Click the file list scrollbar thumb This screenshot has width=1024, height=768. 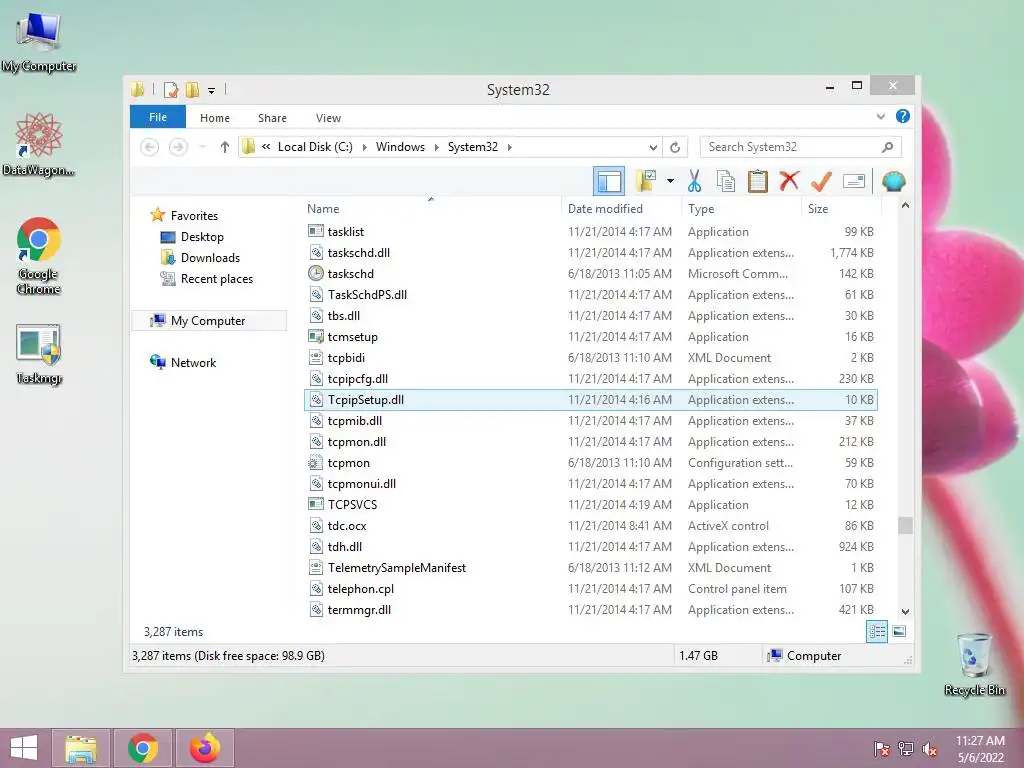coord(905,525)
